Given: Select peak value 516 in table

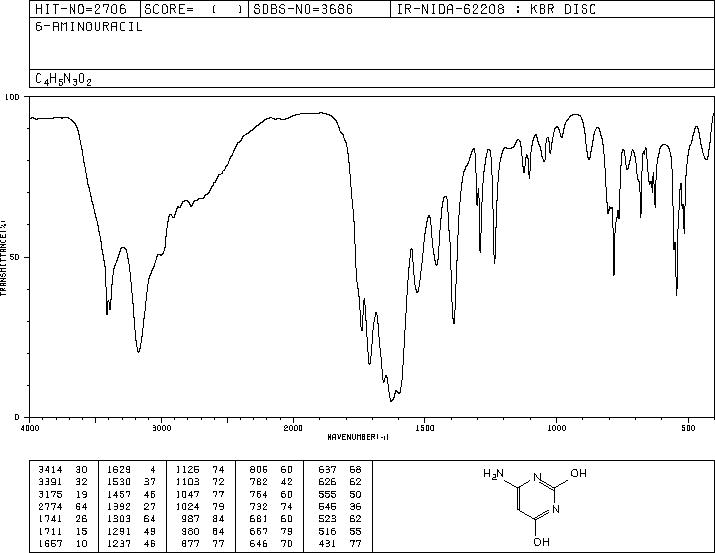Looking at the screenshot, I should coord(327,532).
